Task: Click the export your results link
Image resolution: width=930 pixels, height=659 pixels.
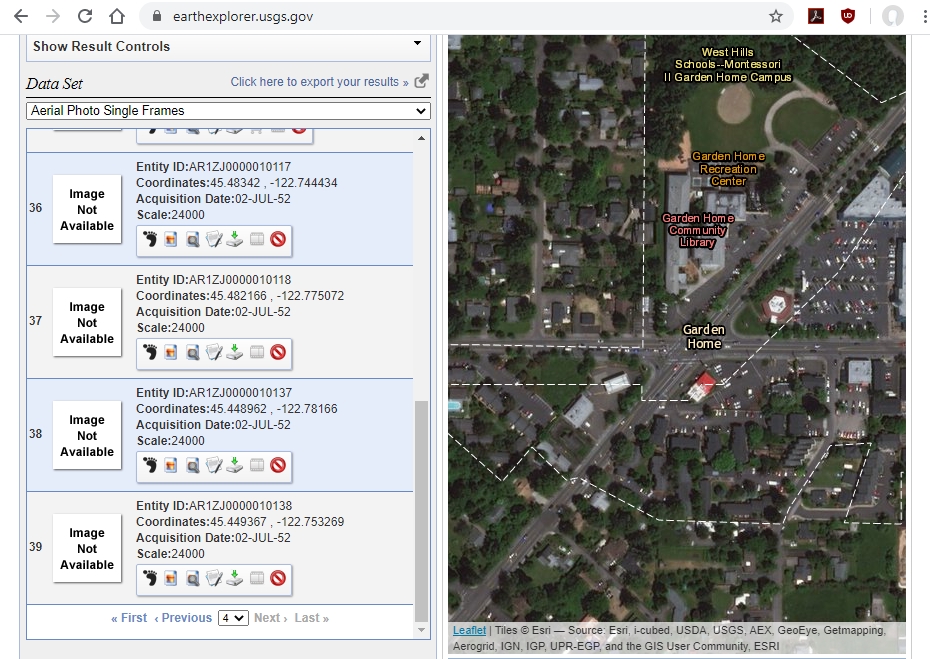Action: (x=316, y=82)
